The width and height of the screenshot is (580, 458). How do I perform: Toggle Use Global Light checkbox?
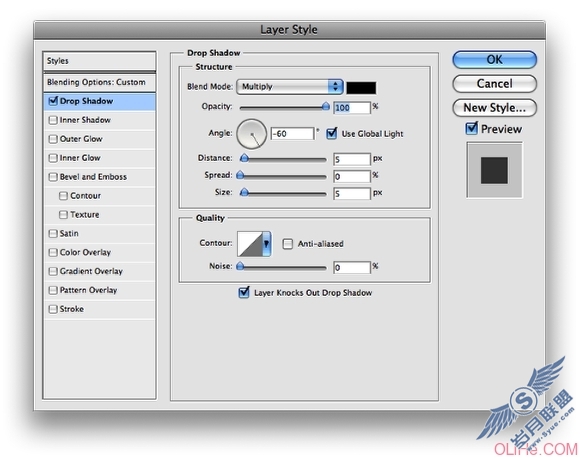[x=331, y=133]
